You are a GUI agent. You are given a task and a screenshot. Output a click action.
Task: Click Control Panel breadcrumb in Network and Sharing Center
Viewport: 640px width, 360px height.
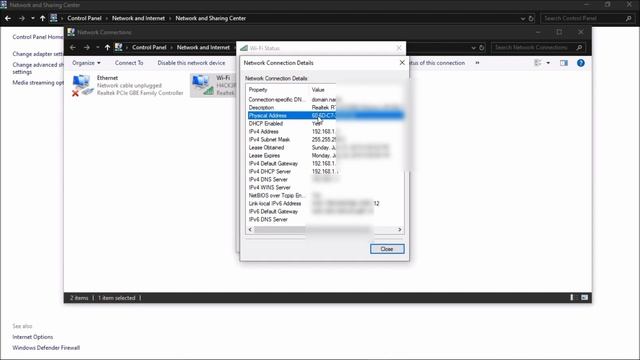coord(84,18)
